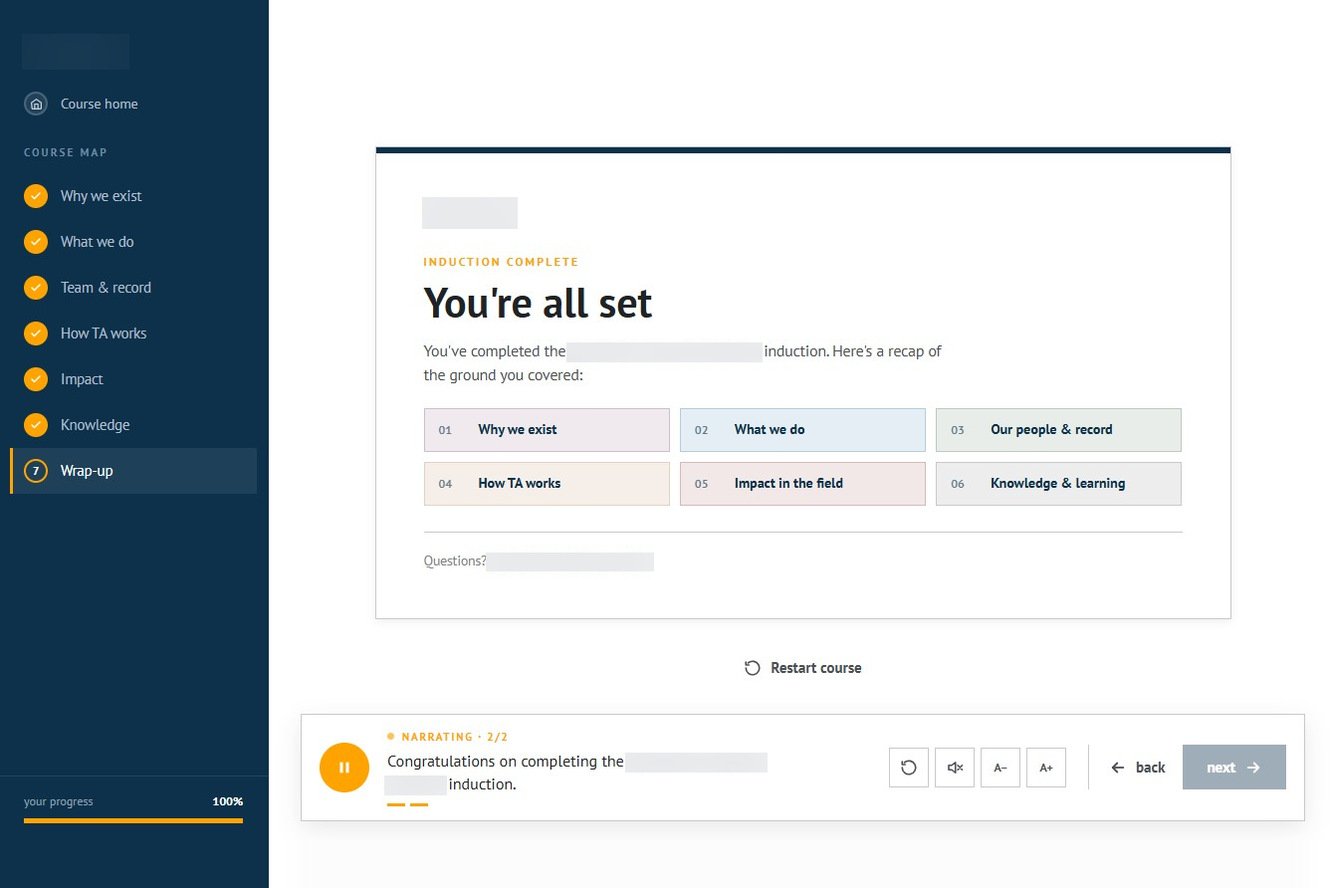Click the your progress bar
The height and width of the screenshot is (888, 1332).
tap(133, 821)
